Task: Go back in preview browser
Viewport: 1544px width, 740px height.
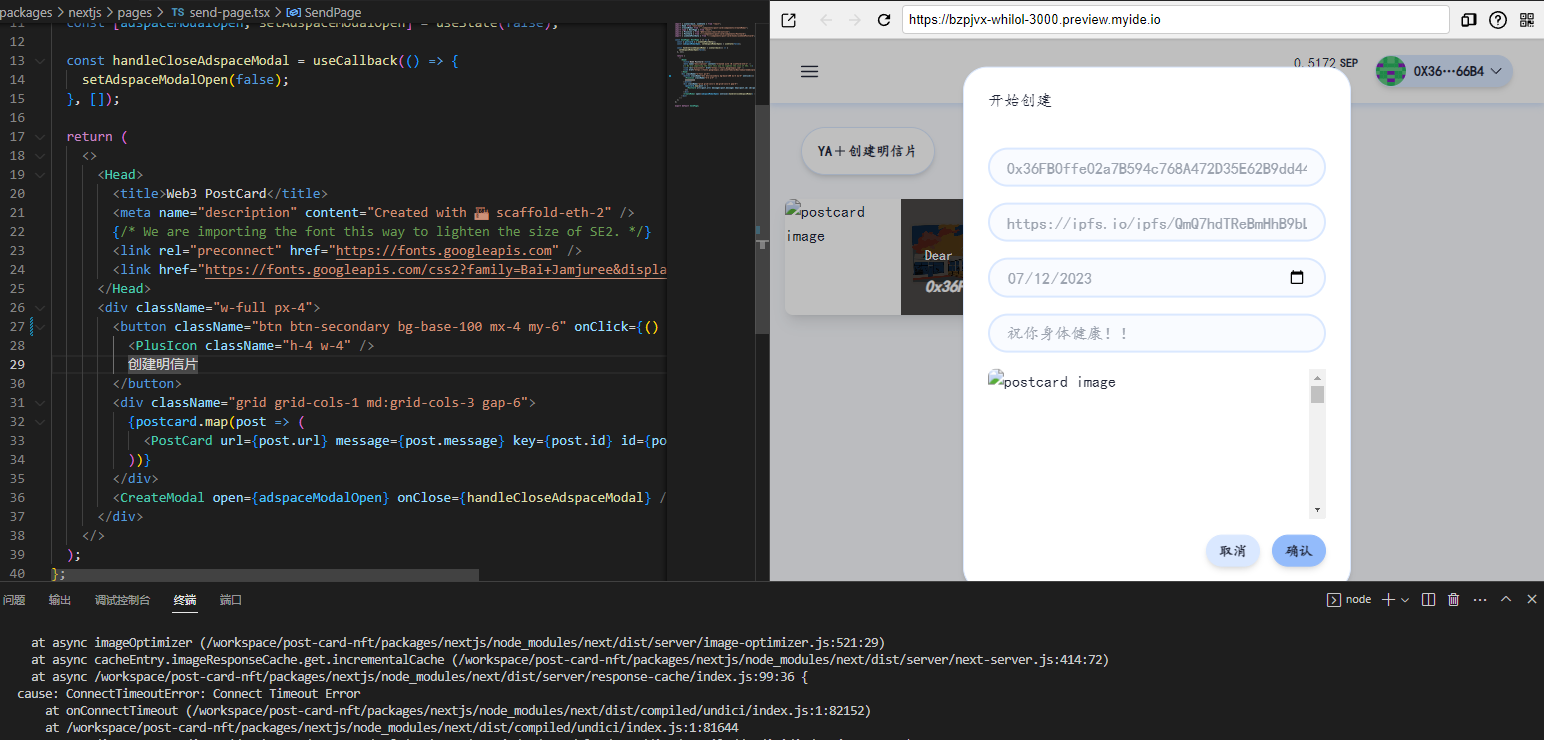Action: (x=826, y=20)
